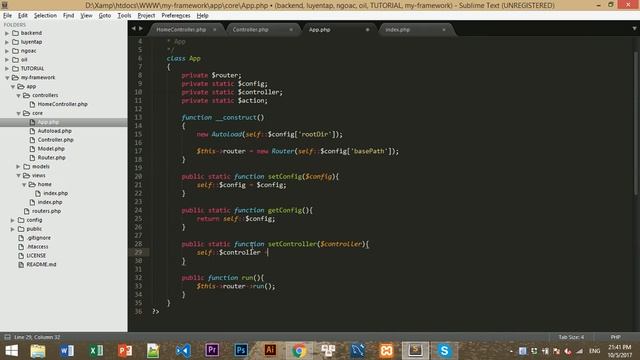Close the HomeController.php tab
The image size is (640, 360).
(215, 30)
